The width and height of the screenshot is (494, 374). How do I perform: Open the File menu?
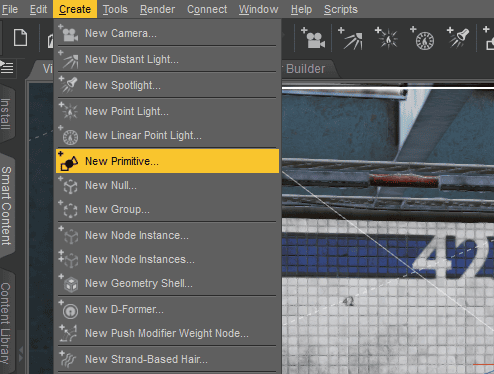coord(10,9)
